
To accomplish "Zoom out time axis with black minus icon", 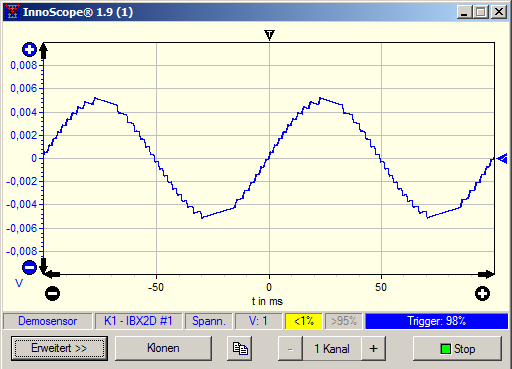I will [x=53, y=294].
